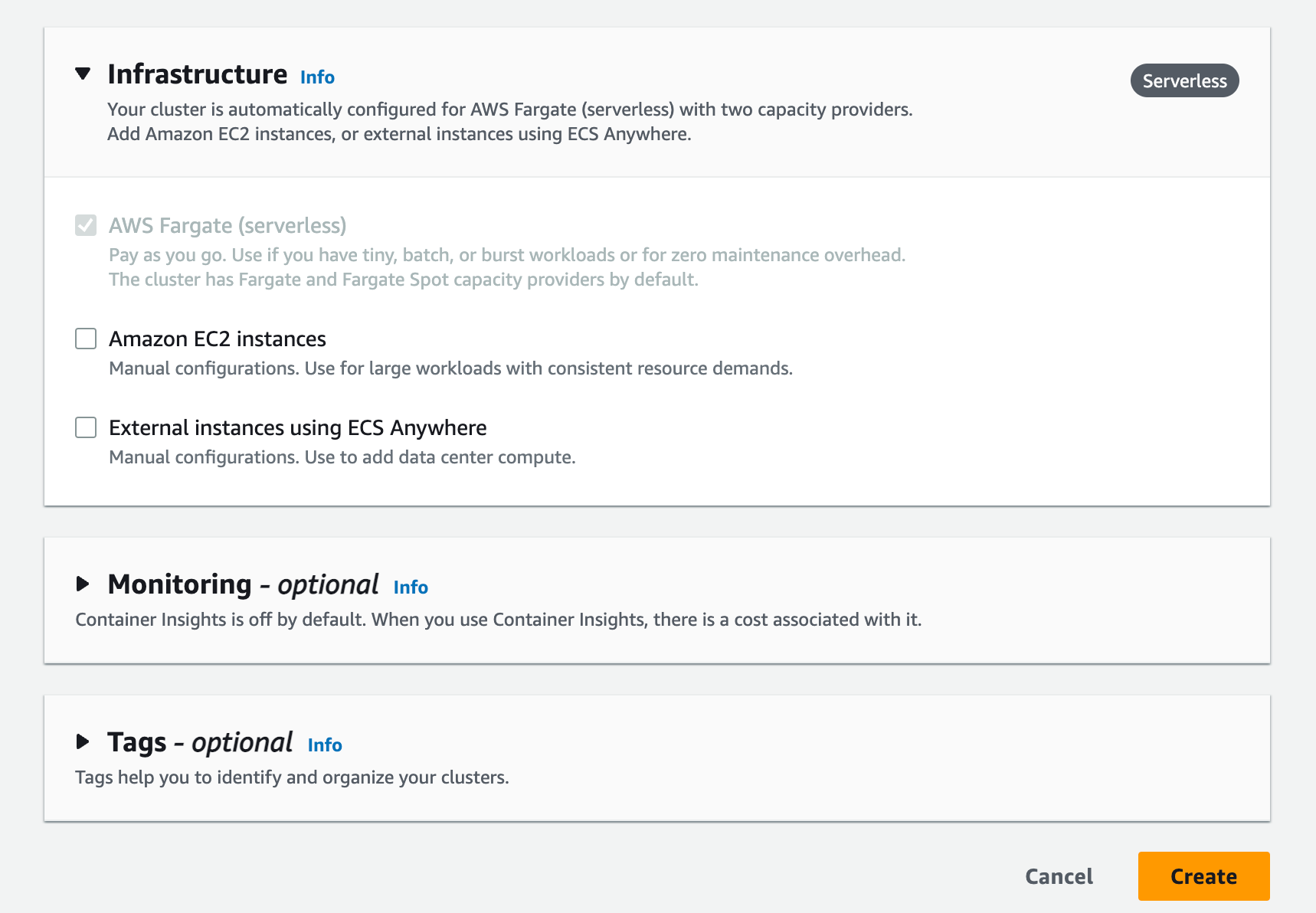This screenshot has width=1316, height=913.
Task: Click the Tags - optional heading
Action: (200, 742)
